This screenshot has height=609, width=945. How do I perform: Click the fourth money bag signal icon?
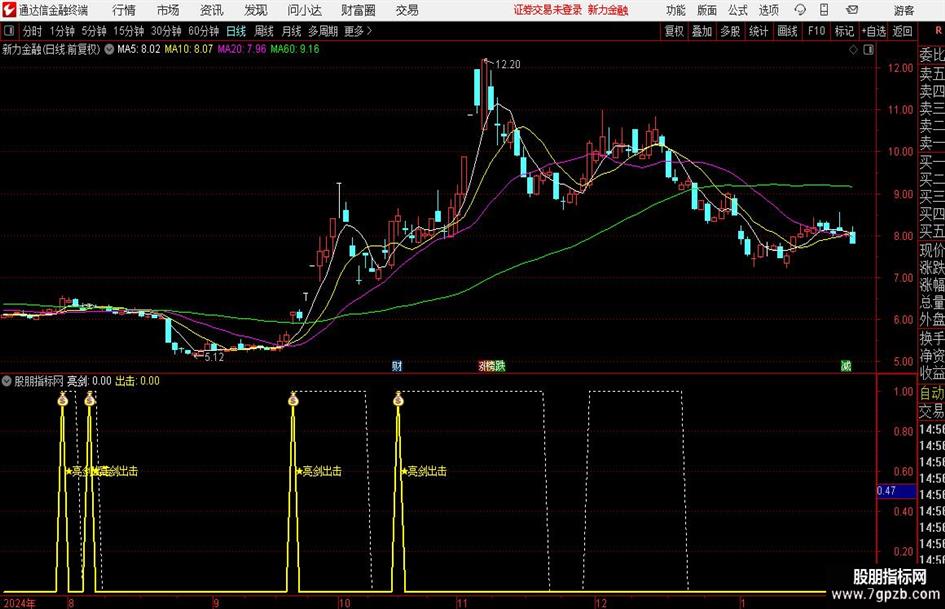click(398, 398)
